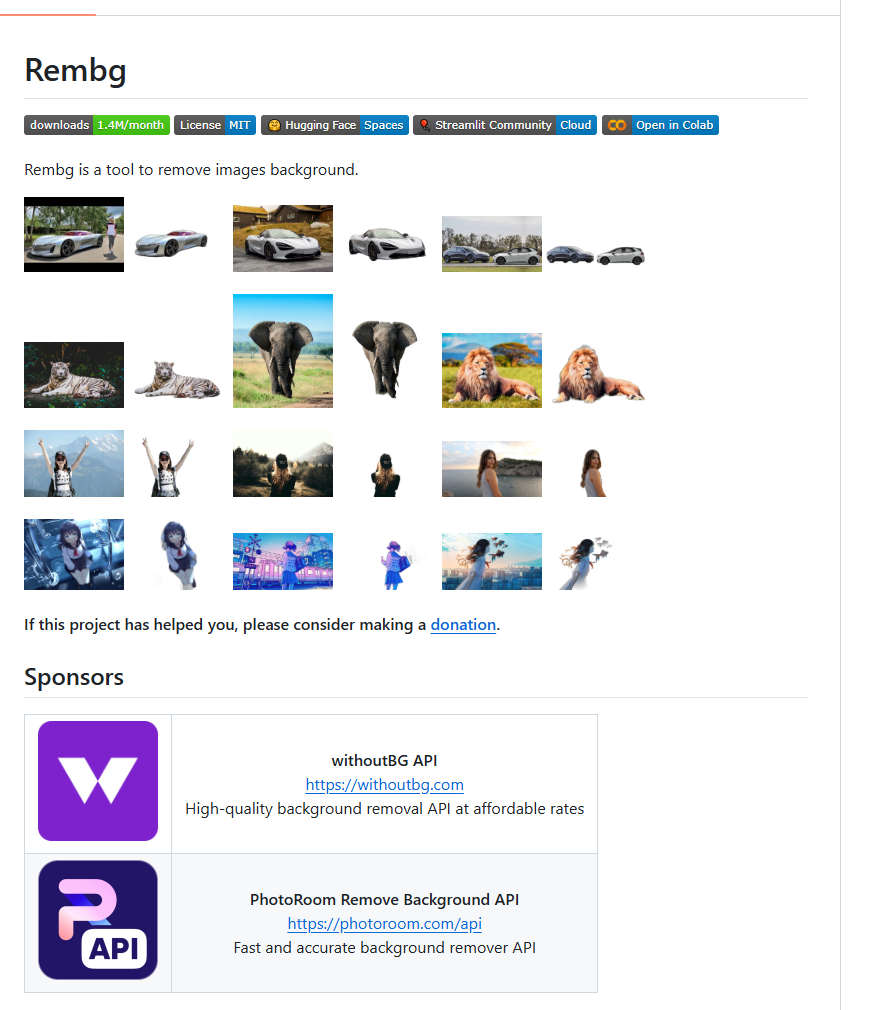872x1010 pixels.
Task: Click the Sponsors section heading
Action: click(74, 677)
